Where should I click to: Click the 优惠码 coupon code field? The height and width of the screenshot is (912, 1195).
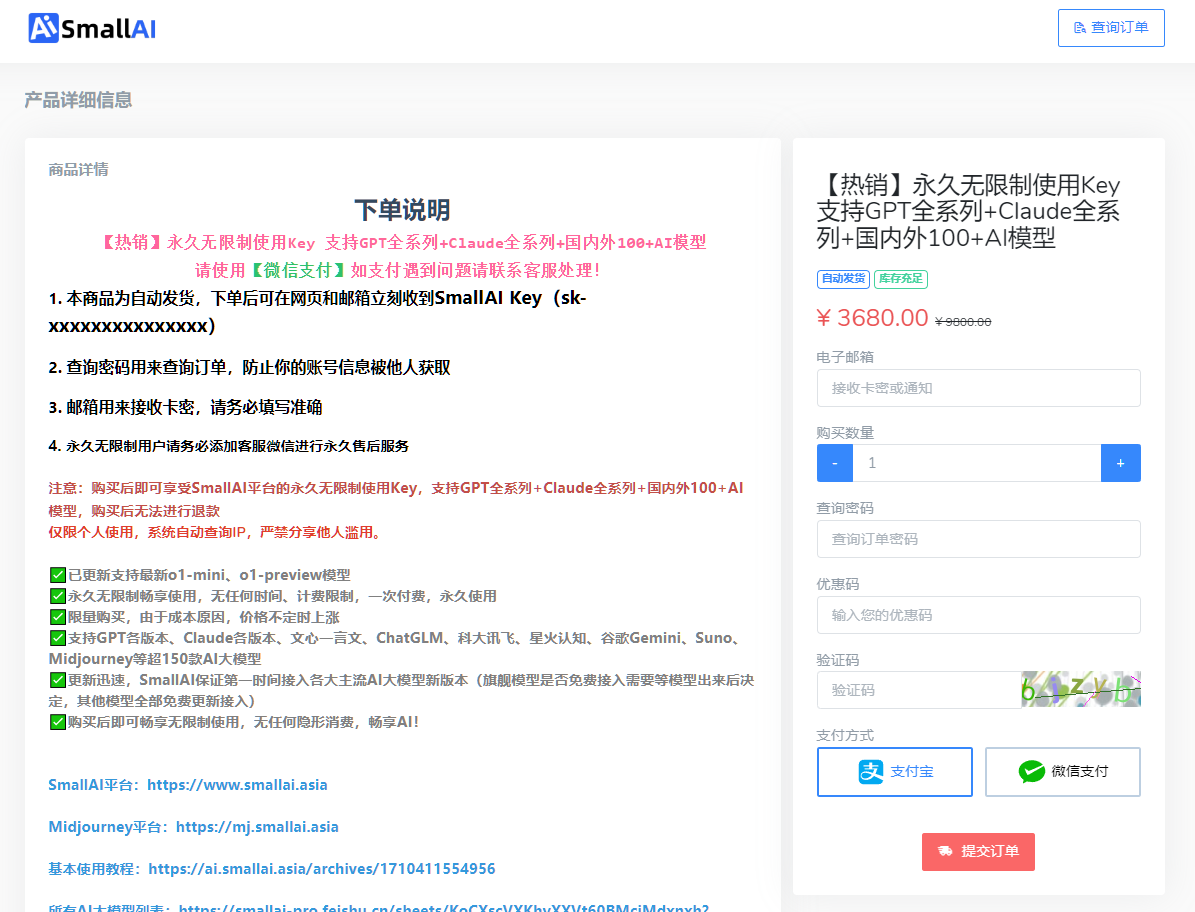(x=978, y=615)
